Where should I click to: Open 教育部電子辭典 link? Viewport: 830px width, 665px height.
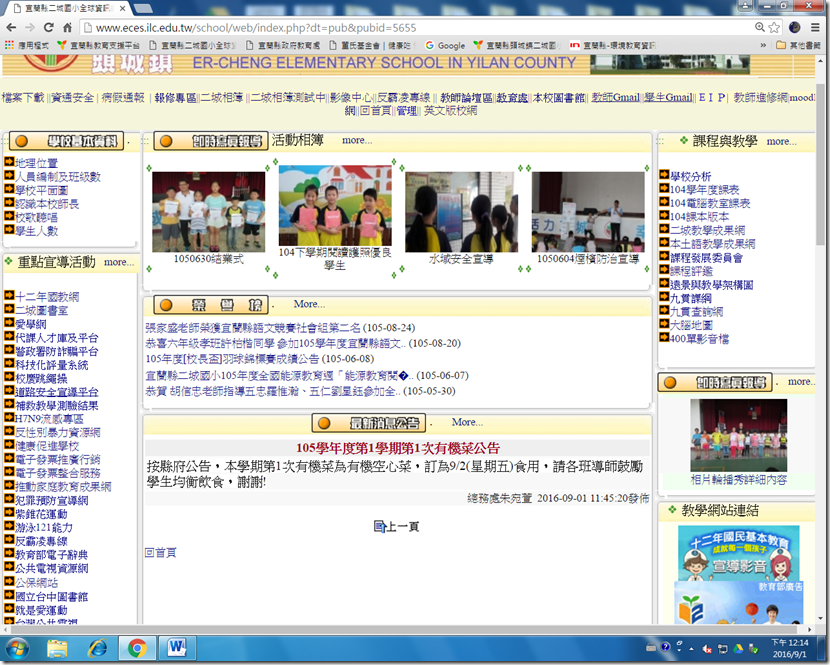coord(51,555)
